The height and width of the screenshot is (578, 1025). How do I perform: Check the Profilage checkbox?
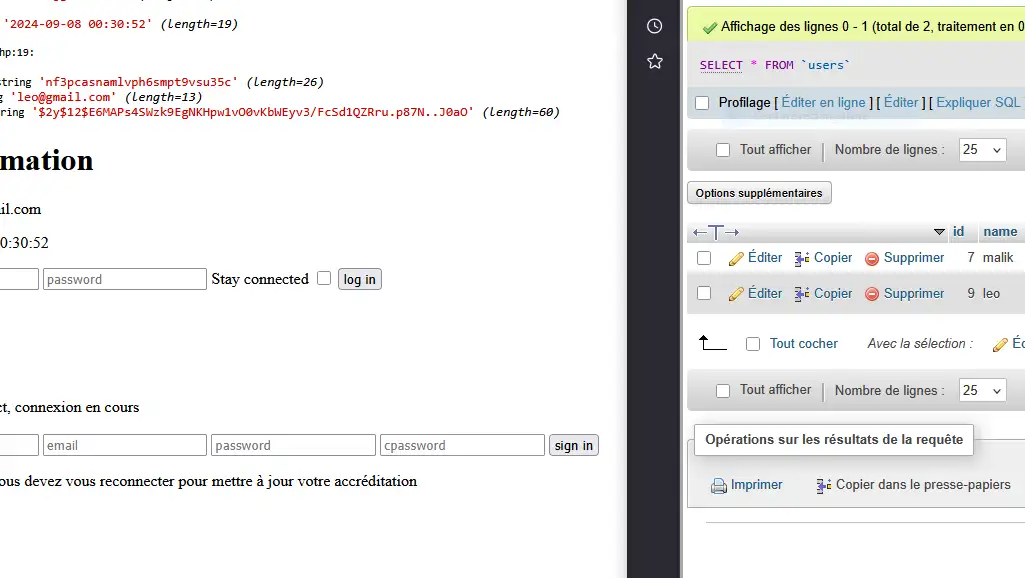[702, 103]
